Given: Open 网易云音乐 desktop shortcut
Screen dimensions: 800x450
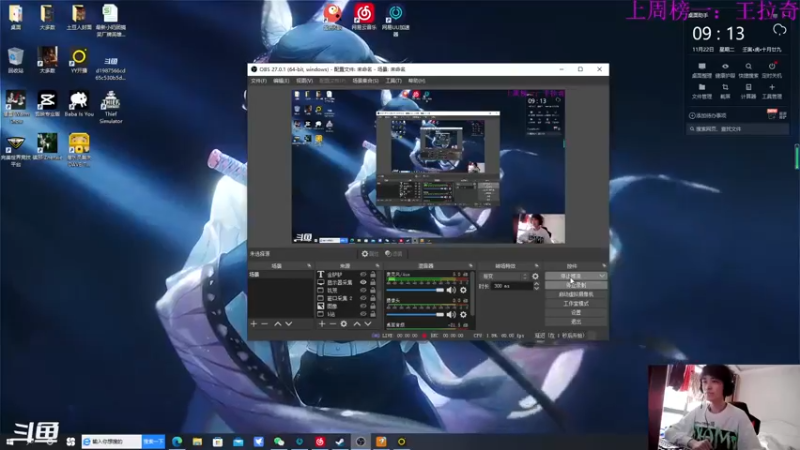Looking at the screenshot, I should (364, 16).
